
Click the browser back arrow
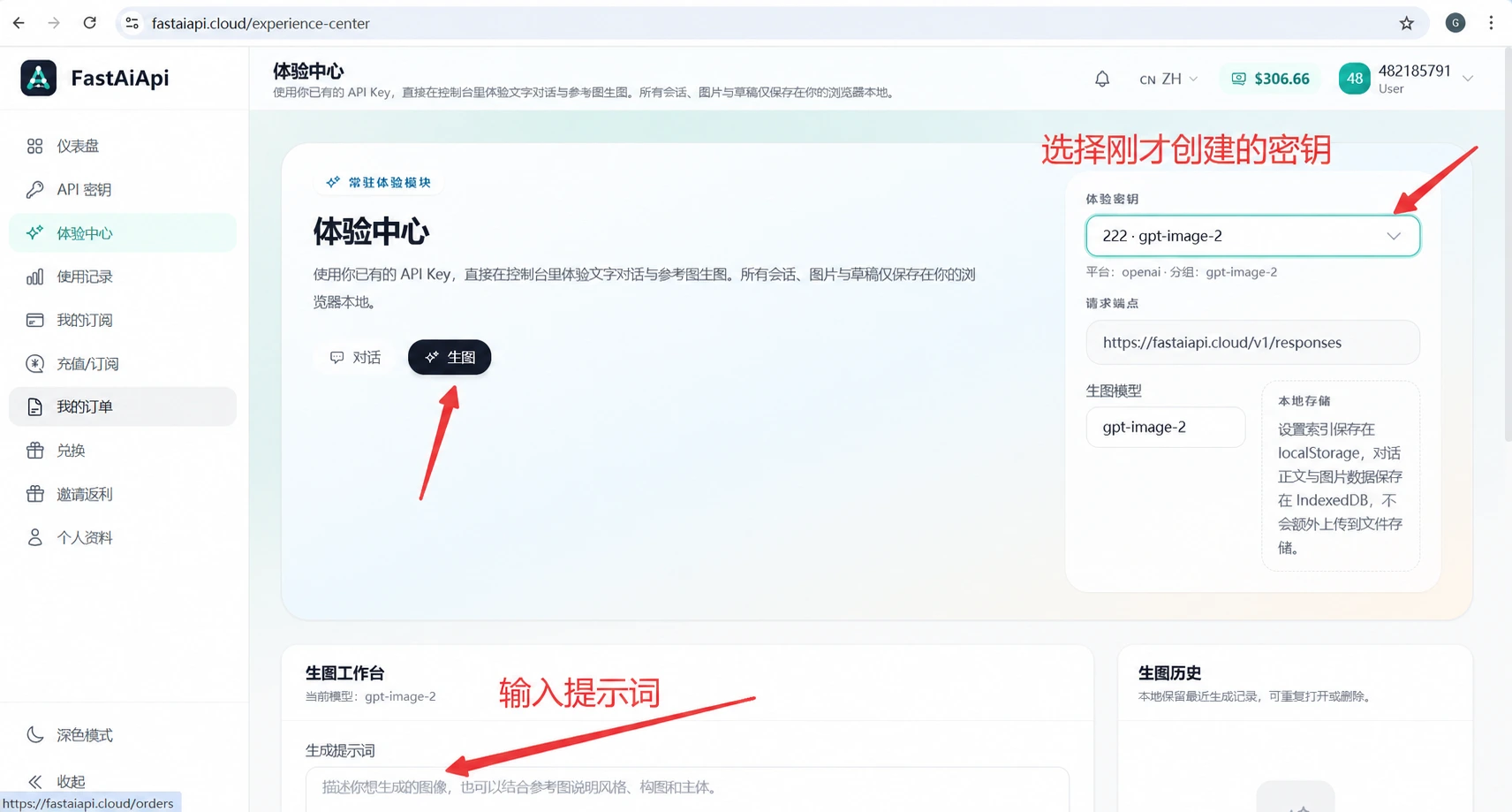(19, 23)
